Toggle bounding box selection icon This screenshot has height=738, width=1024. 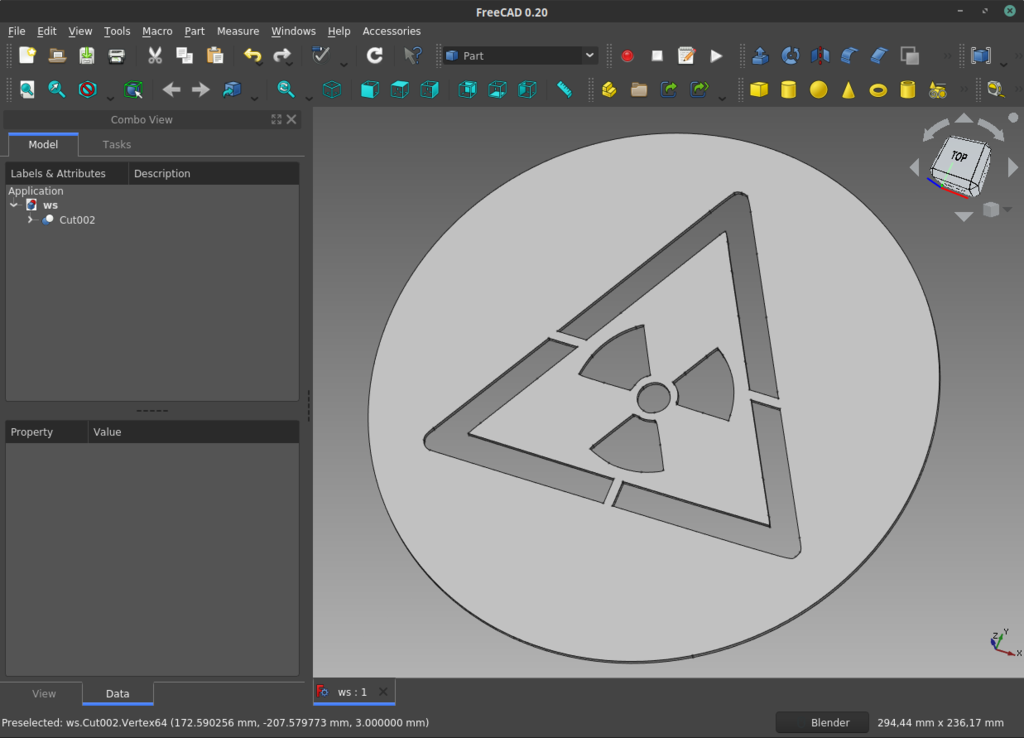click(133, 89)
